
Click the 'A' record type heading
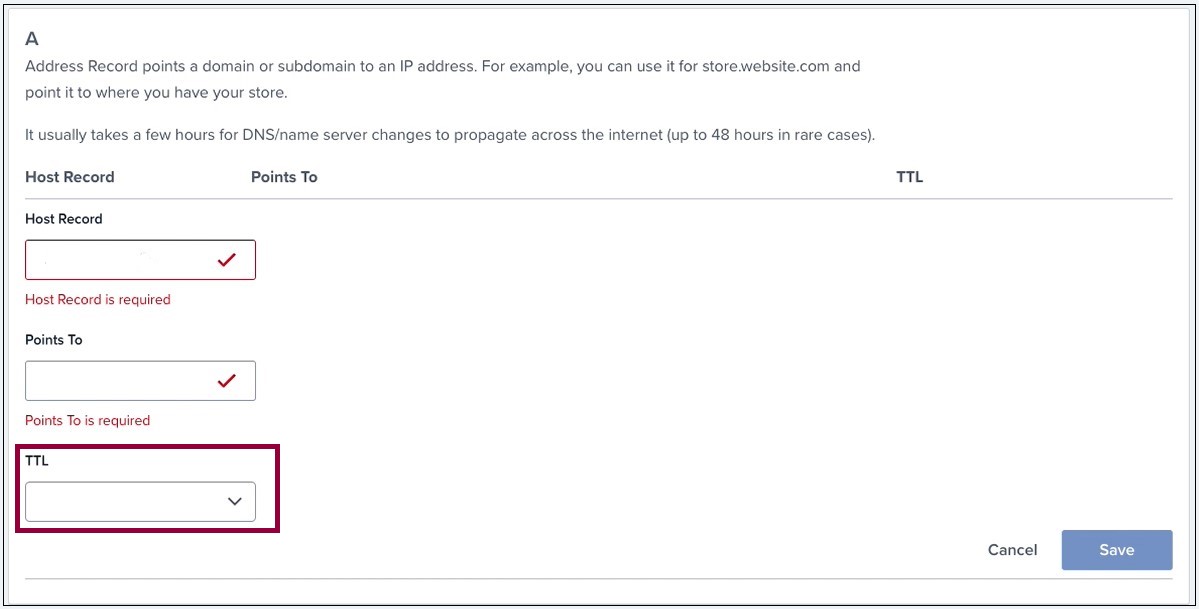(32, 39)
